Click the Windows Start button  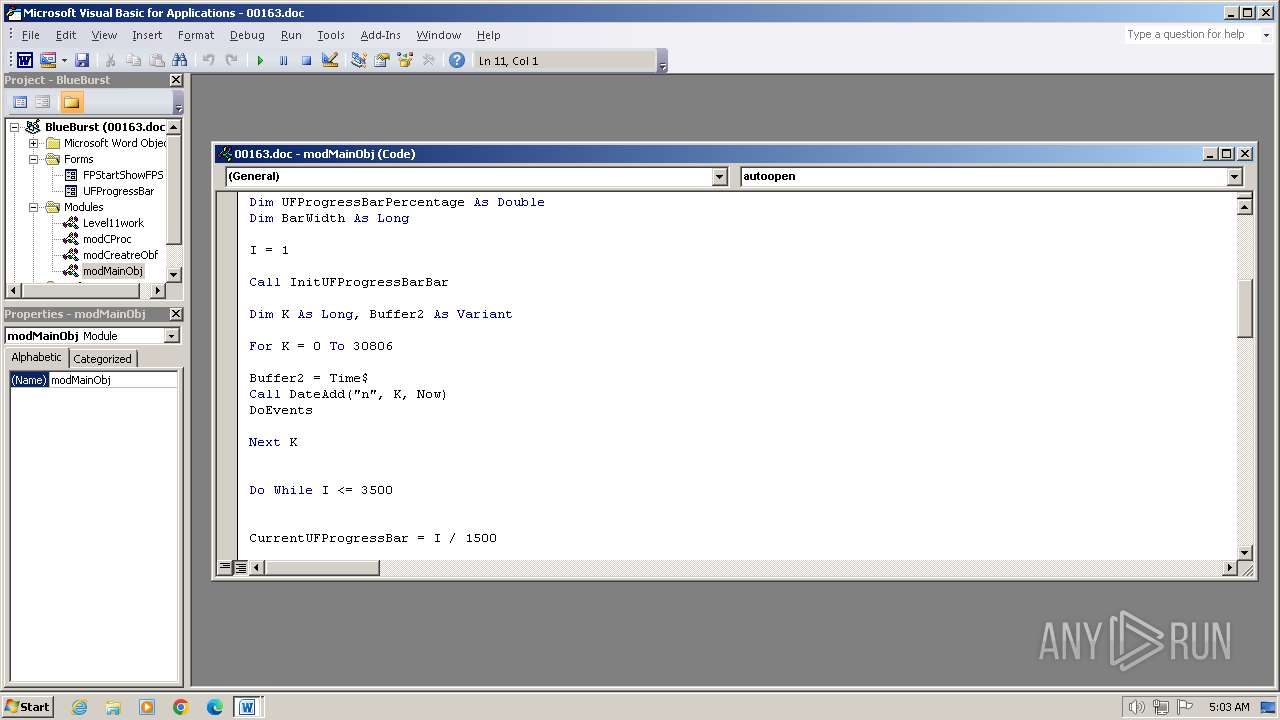click(27, 707)
